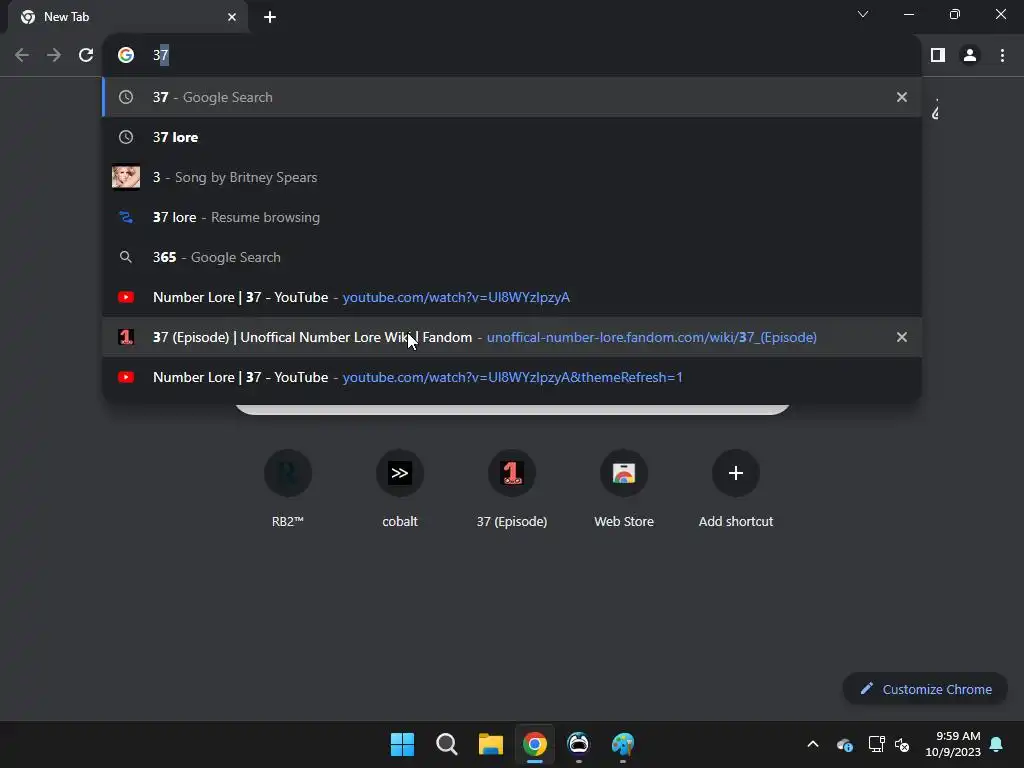Open Chrome's three-dot menu
The width and height of the screenshot is (1024, 768).
[1002, 55]
